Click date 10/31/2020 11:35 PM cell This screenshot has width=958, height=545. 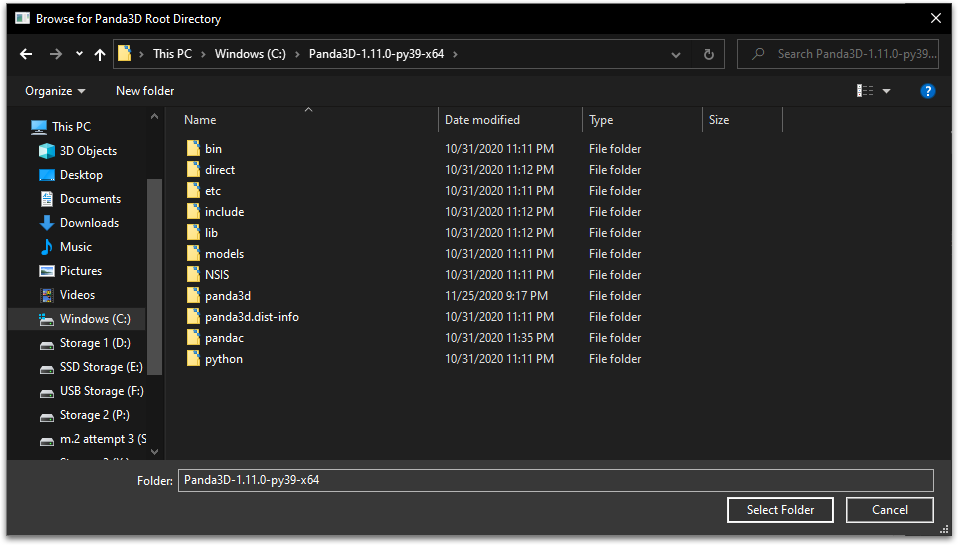[499, 338]
